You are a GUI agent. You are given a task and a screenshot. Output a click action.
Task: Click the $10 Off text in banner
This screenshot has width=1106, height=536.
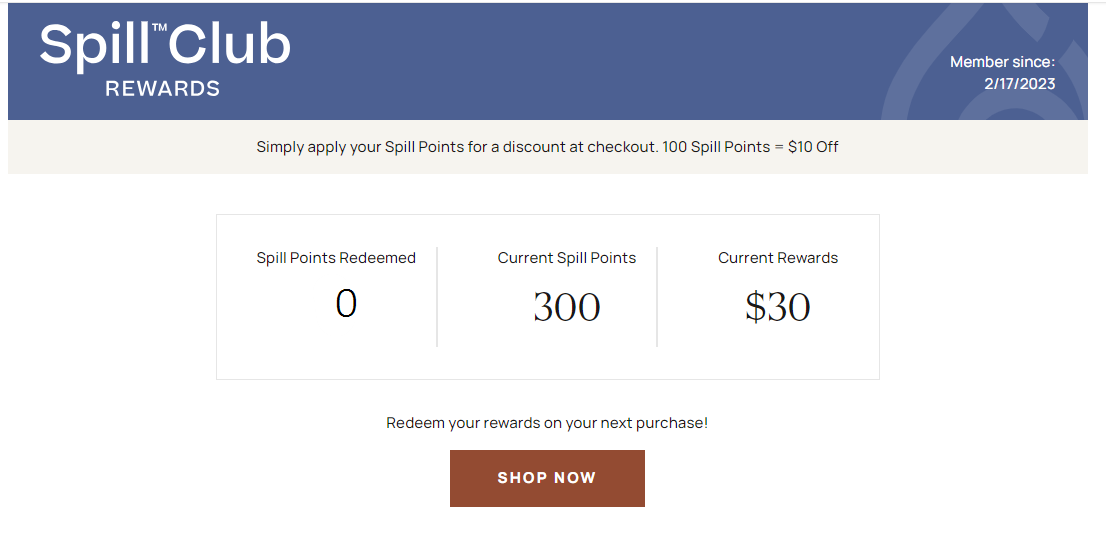pyautogui.click(x=813, y=147)
